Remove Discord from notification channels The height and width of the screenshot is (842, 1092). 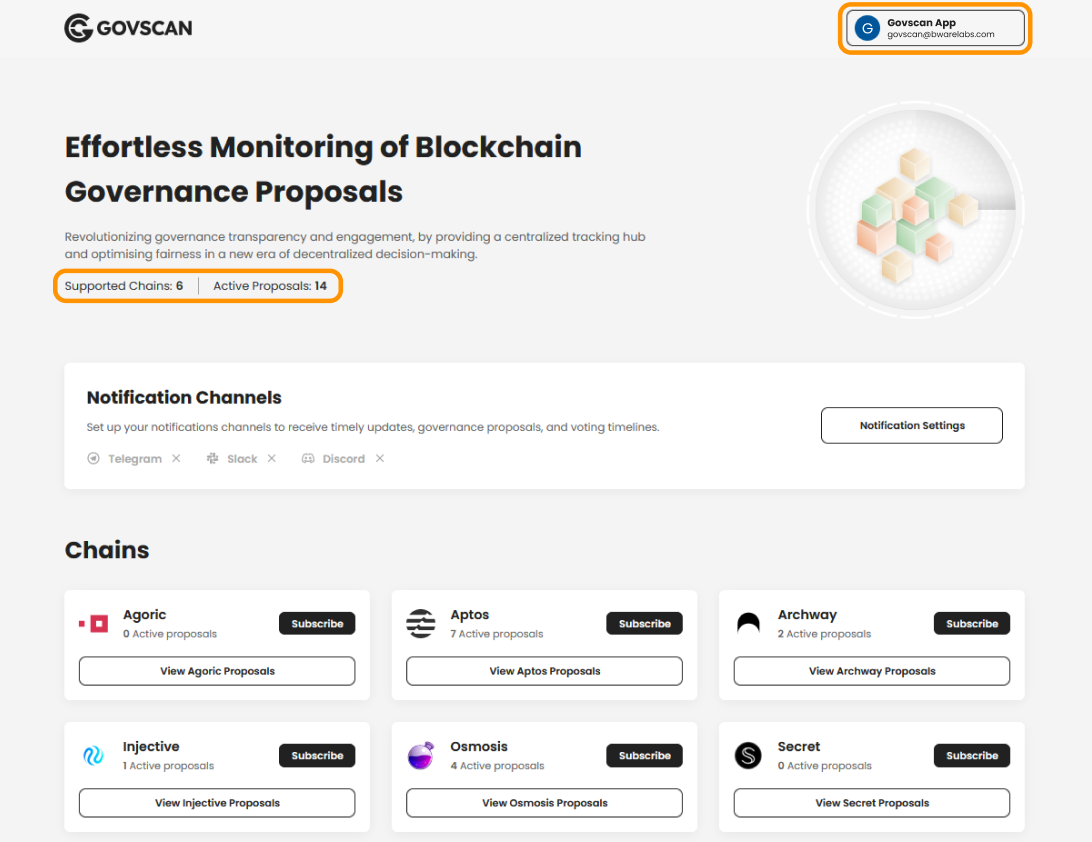379,458
